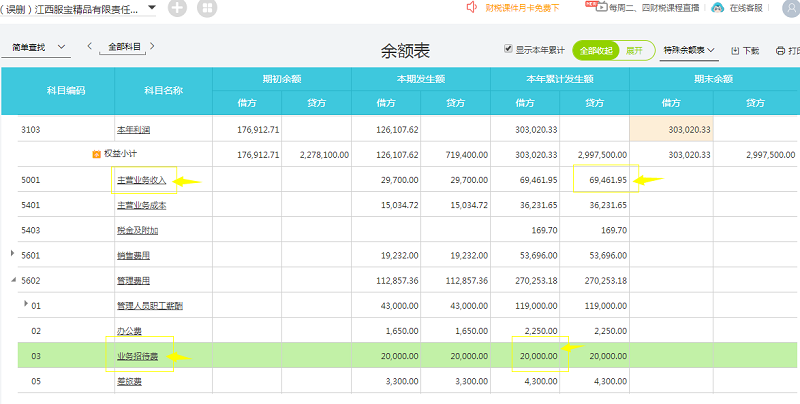Open the 特殊余额表 dropdown
The height and width of the screenshot is (404, 800).
point(689,50)
